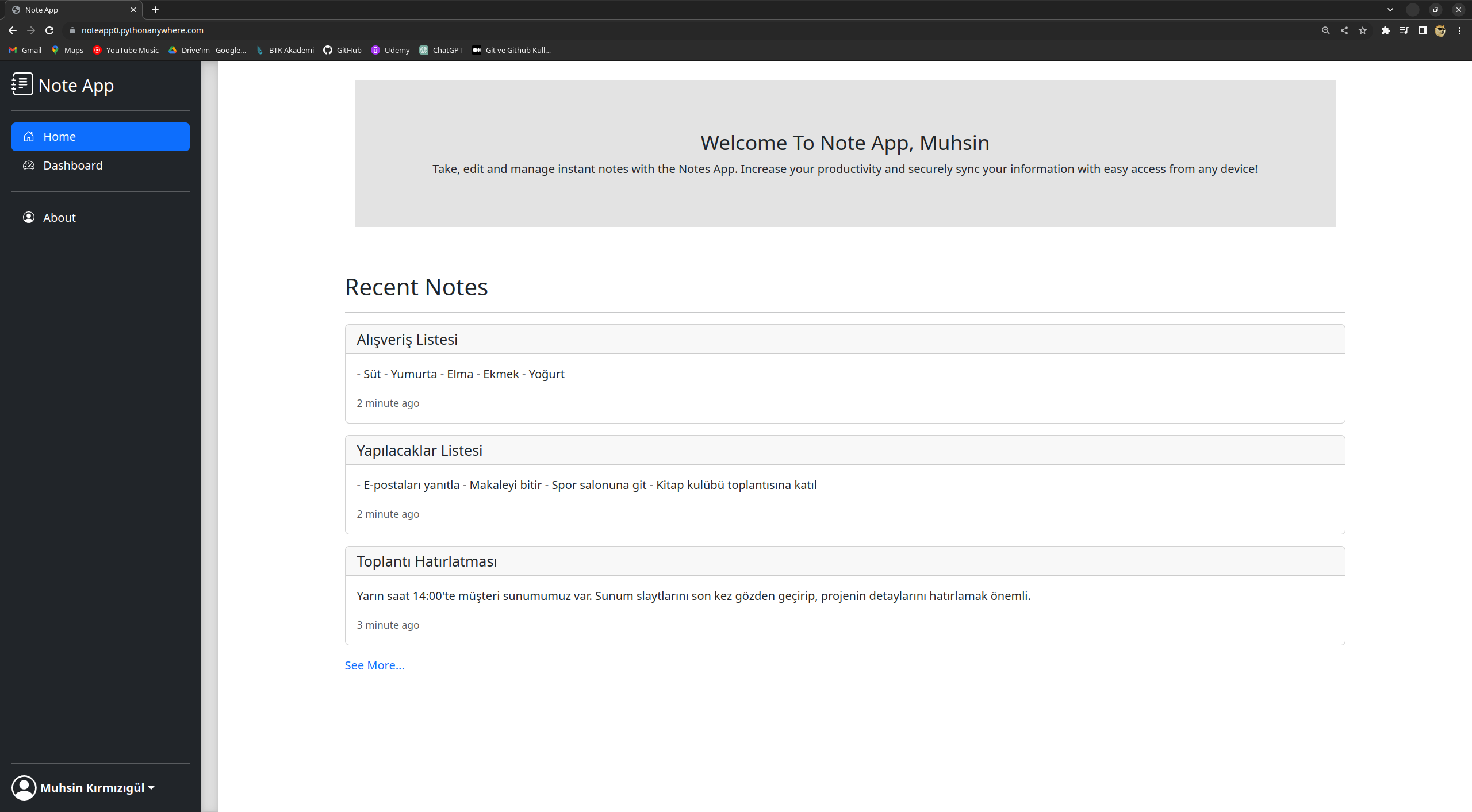Click the About person icon

coord(28,217)
